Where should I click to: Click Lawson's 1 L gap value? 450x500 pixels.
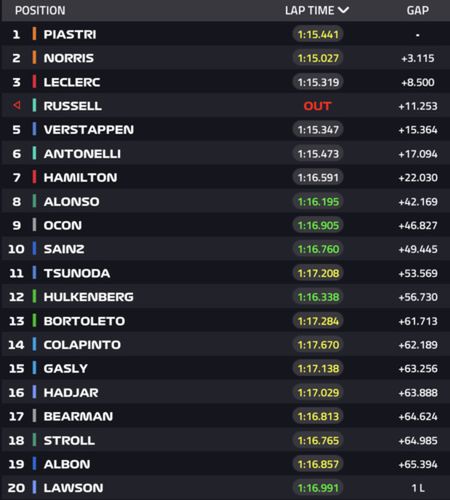click(x=418, y=488)
